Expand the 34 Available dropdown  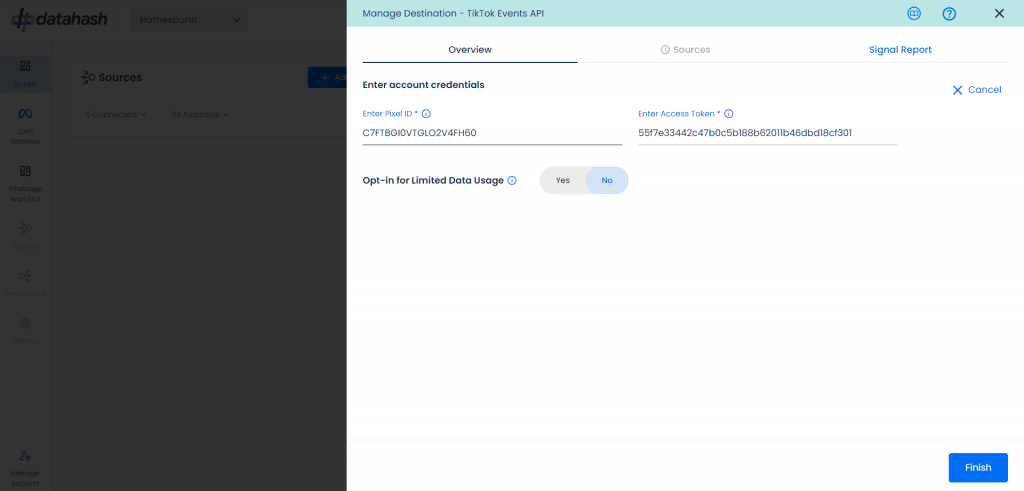pyautogui.click(x=200, y=114)
